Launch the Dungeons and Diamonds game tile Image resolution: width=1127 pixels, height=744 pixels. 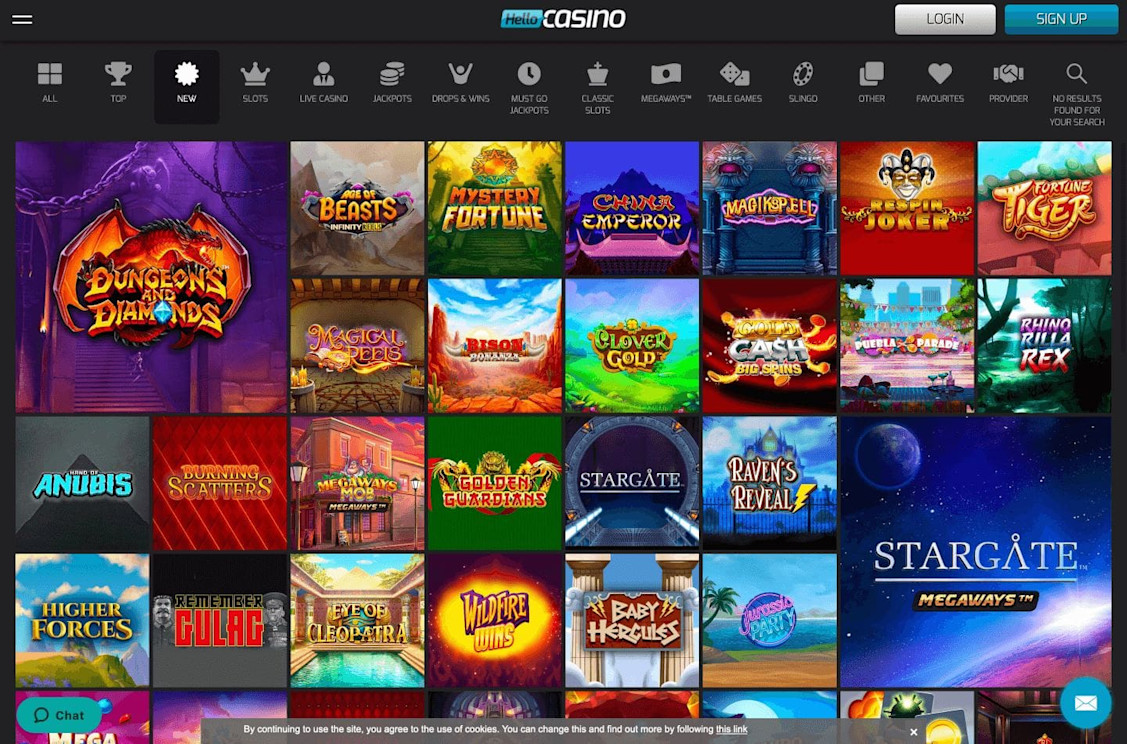[151, 277]
